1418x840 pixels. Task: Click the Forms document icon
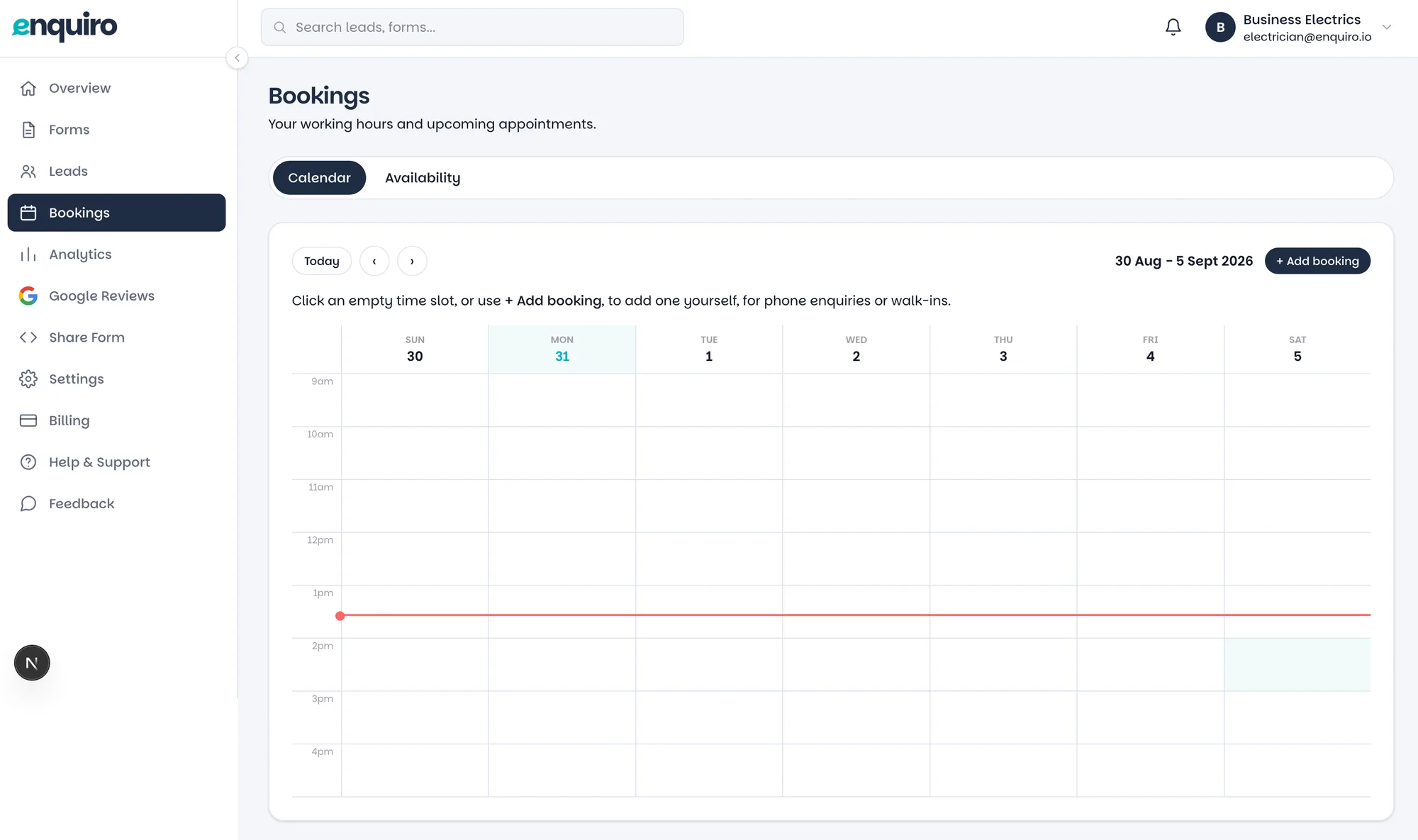click(28, 130)
